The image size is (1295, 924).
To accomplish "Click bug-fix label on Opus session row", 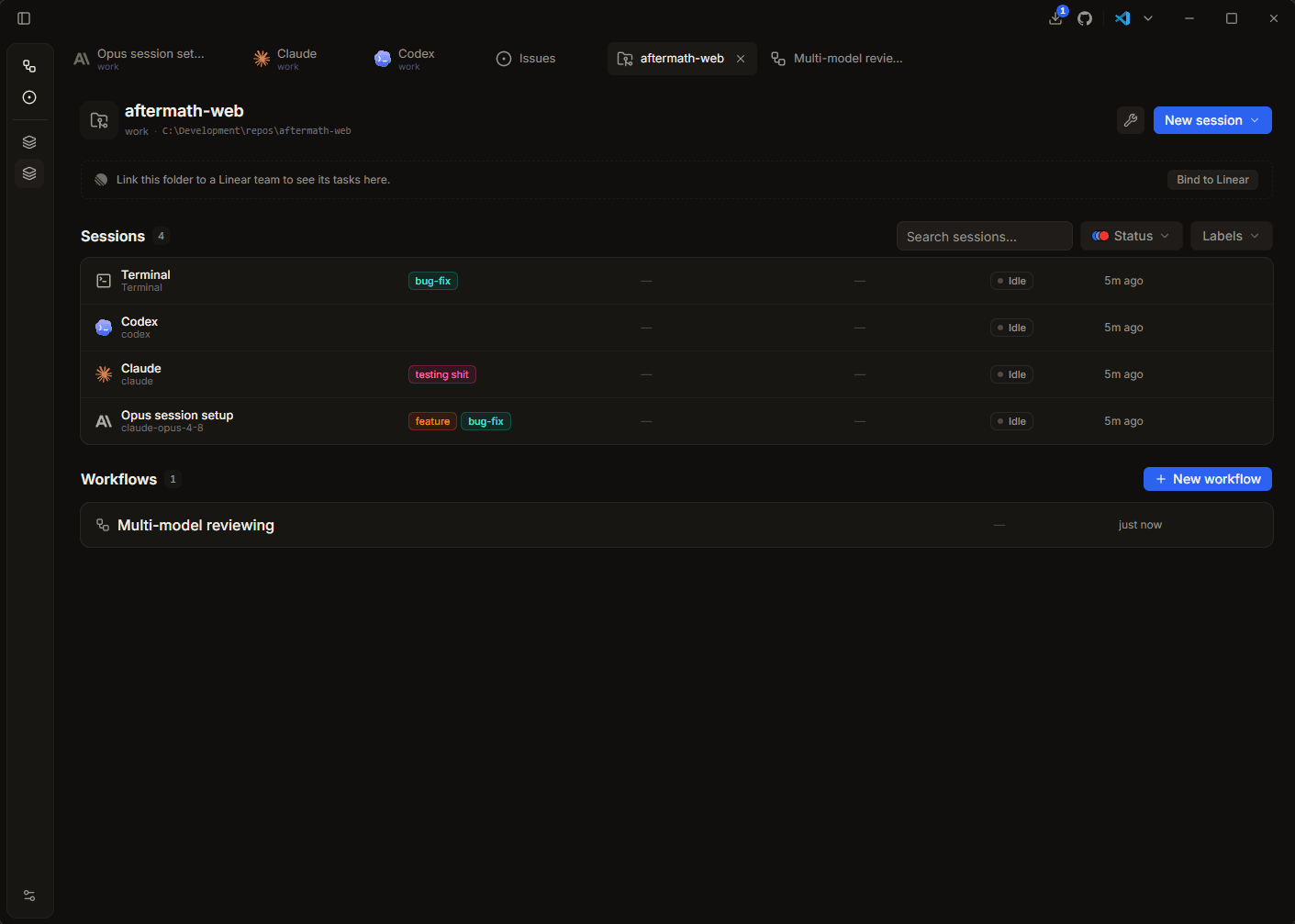I will pos(486,421).
